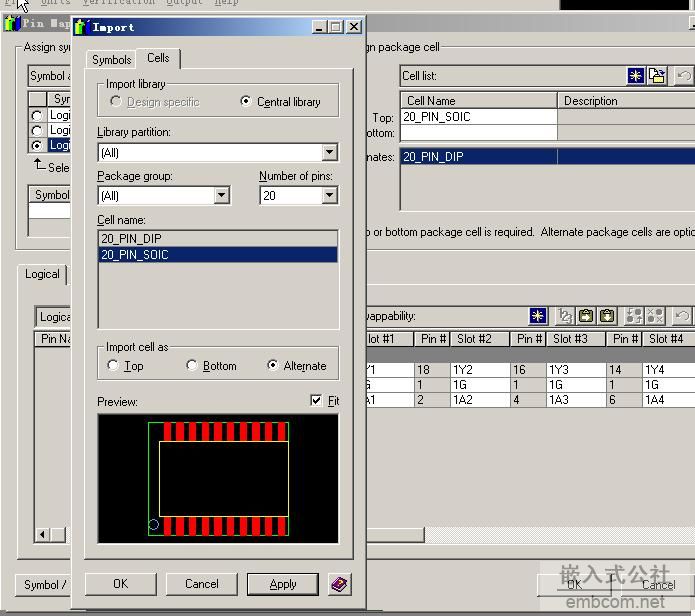The height and width of the screenshot is (616, 695).
Task: Open the Library partition dropdown
Action: pyautogui.click(x=329, y=152)
